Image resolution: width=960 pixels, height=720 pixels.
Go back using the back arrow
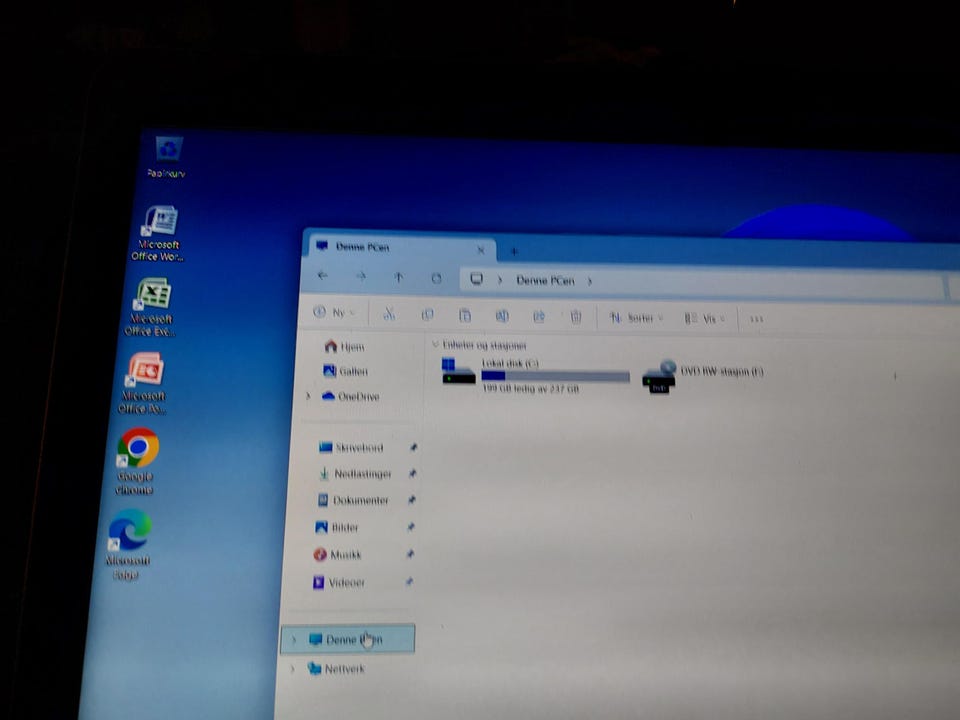[x=323, y=276]
